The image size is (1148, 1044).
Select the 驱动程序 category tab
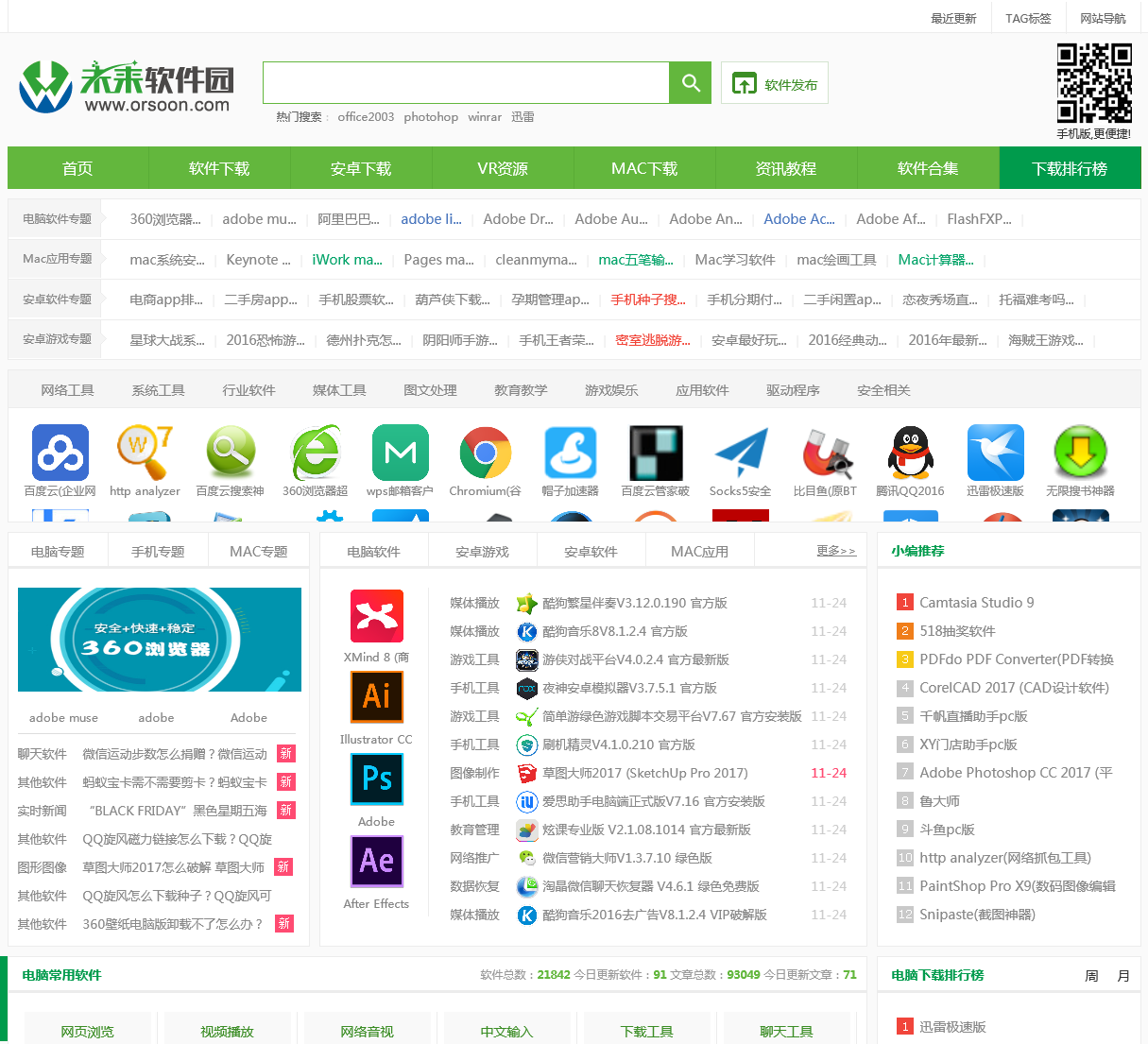tap(793, 390)
